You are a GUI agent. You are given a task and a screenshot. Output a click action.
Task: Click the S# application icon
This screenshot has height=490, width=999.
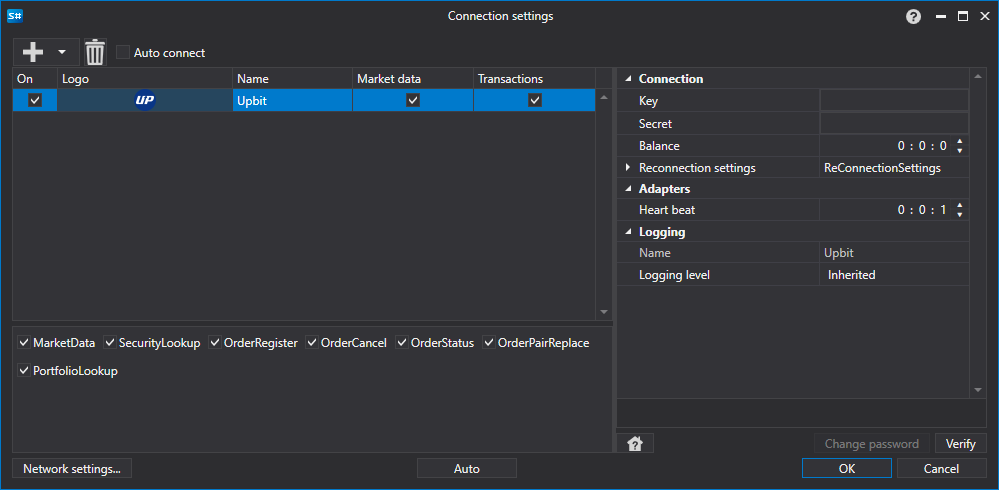pos(14,17)
